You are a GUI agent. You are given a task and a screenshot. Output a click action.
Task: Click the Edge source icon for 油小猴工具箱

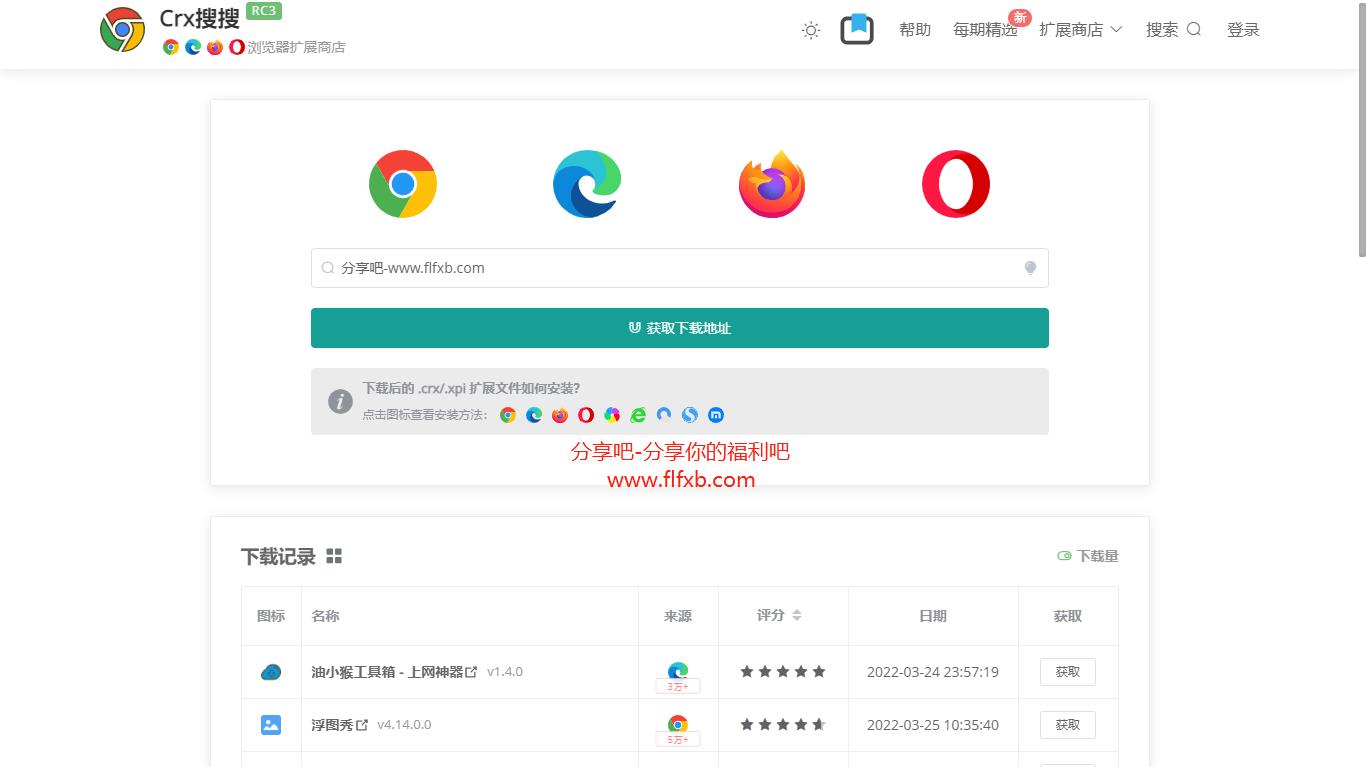[x=678, y=670]
